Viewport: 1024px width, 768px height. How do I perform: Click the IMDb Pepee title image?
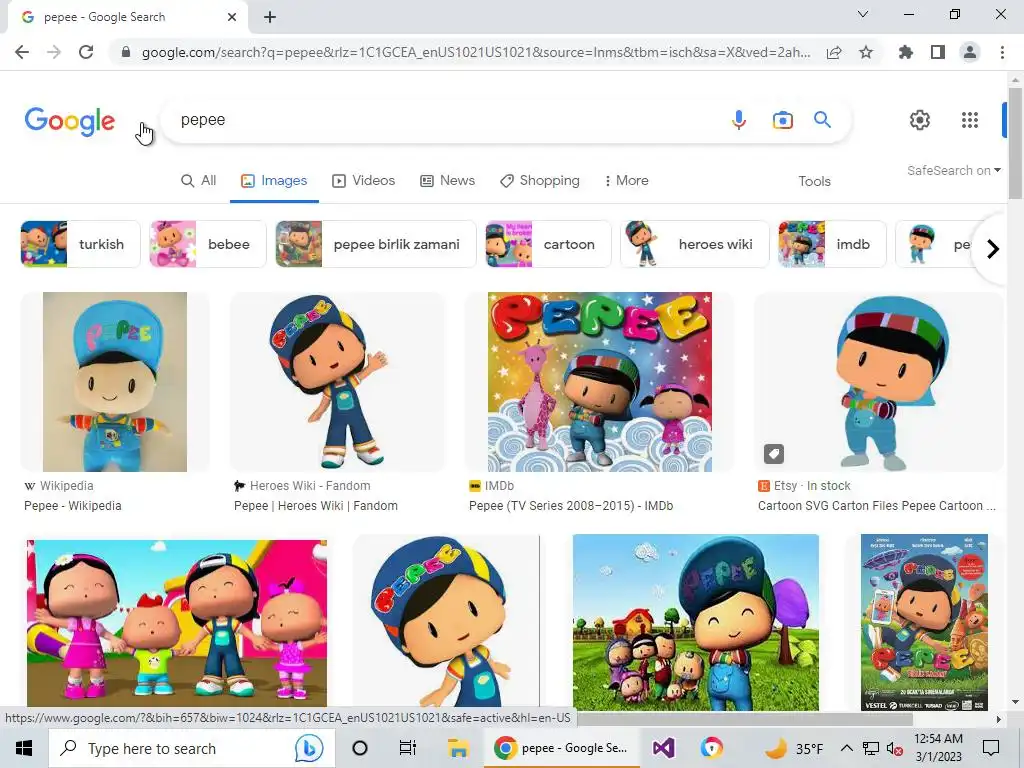600,382
